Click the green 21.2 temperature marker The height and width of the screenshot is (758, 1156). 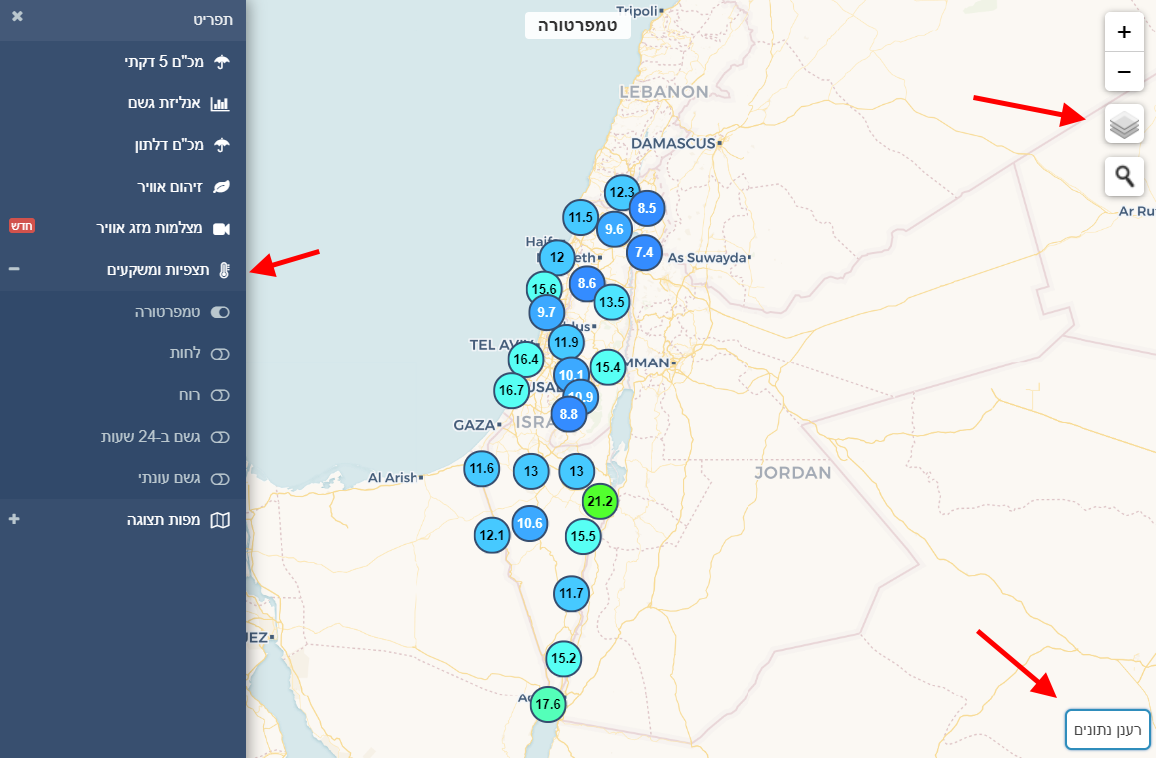coord(600,501)
